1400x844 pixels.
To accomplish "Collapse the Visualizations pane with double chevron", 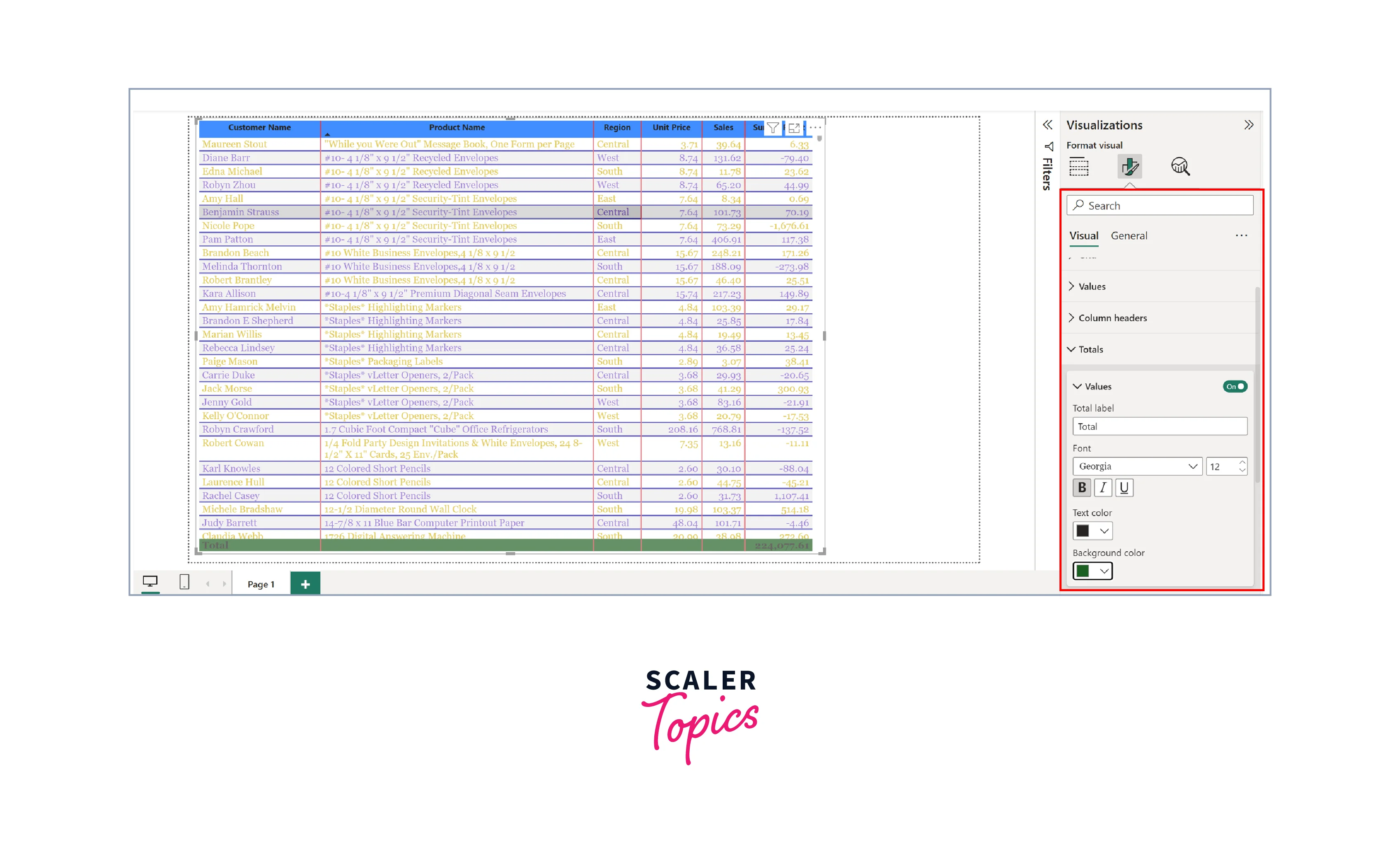I will click(x=1248, y=125).
